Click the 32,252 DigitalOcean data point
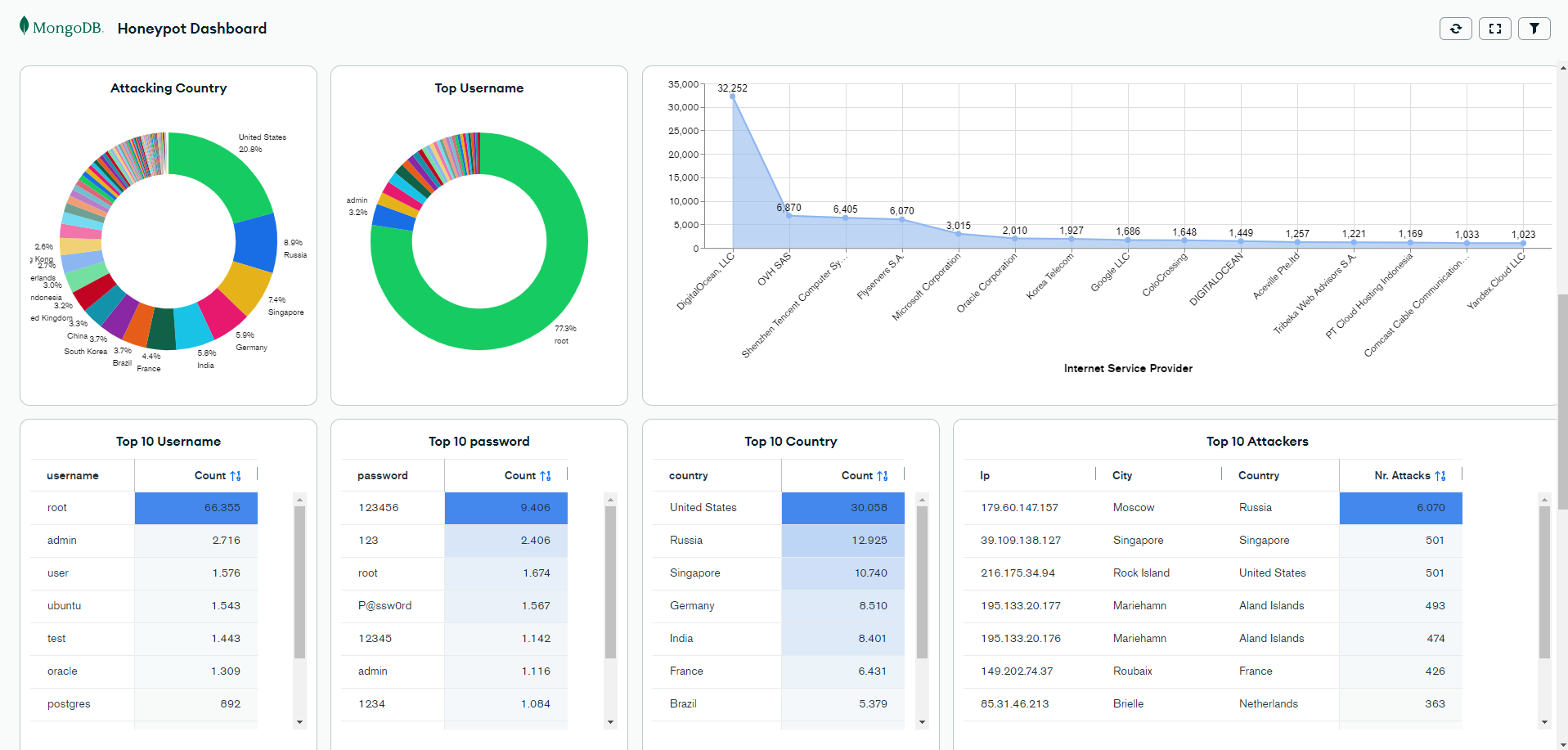Viewport: 1568px width, 750px height. tap(733, 97)
